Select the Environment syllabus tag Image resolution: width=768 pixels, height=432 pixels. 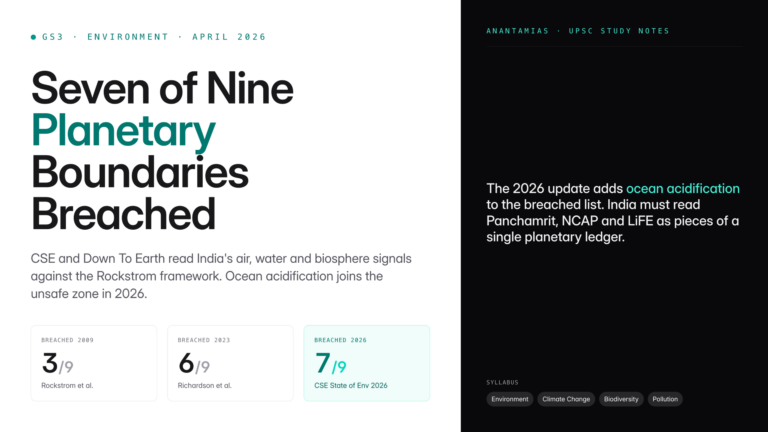(510, 399)
